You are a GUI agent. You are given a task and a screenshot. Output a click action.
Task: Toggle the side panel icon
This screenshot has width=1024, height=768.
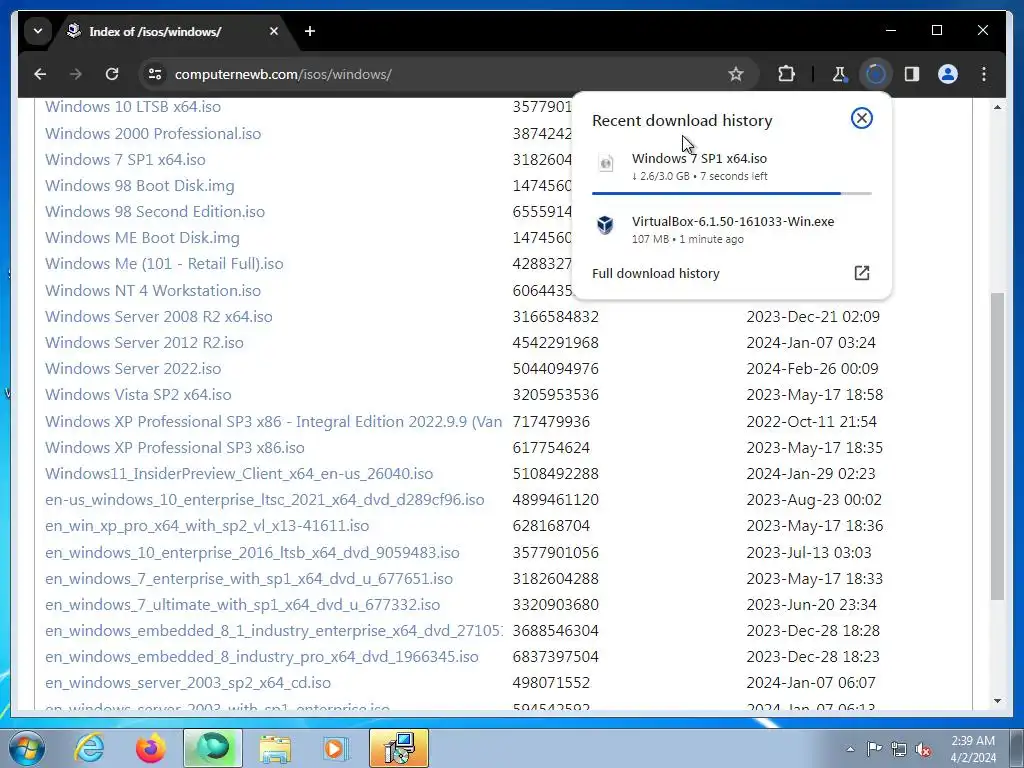point(912,74)
